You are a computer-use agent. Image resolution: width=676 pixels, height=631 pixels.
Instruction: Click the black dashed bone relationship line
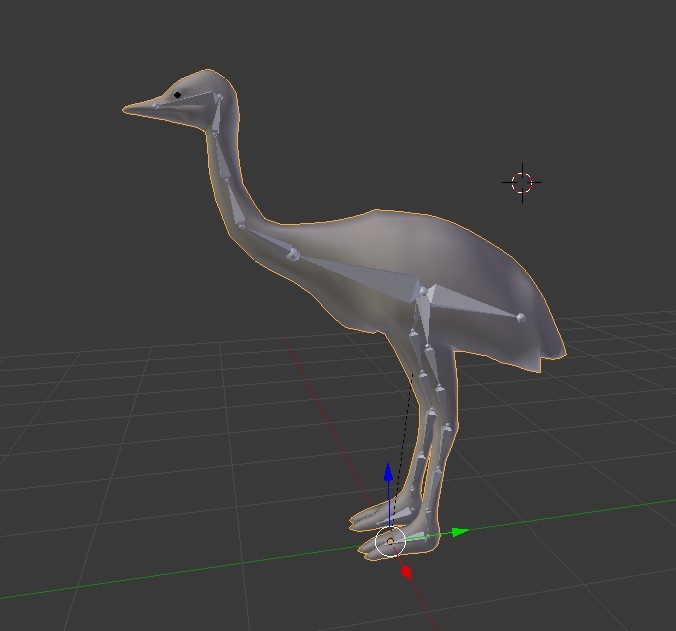[404, 440]
